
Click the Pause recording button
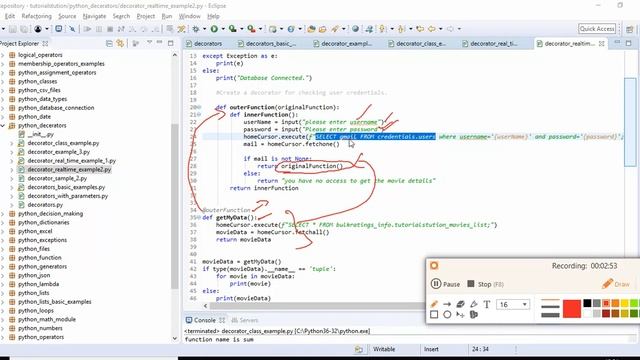coord(445,284)
